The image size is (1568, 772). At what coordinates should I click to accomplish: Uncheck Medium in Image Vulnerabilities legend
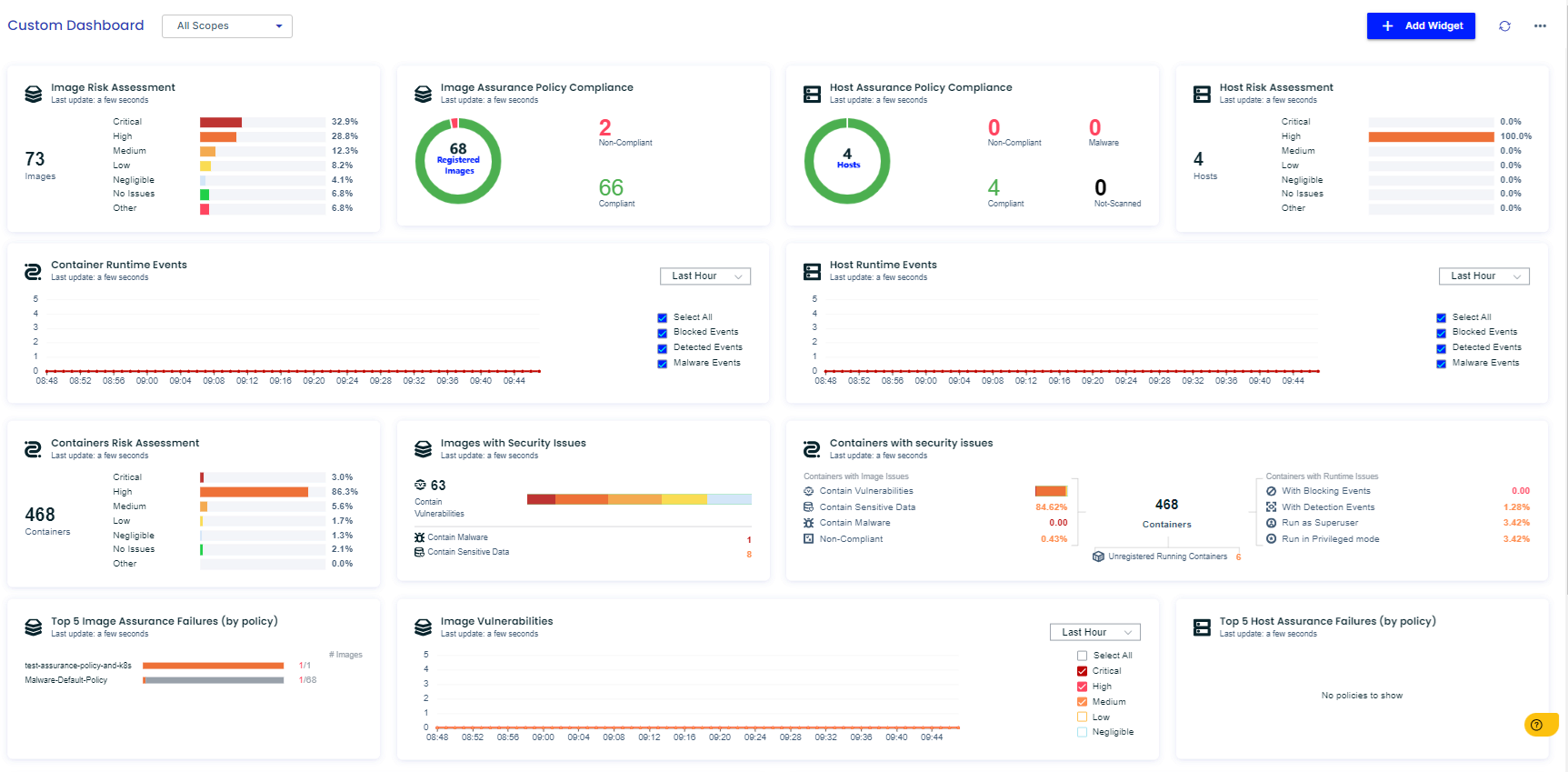tap(1083, 702)
